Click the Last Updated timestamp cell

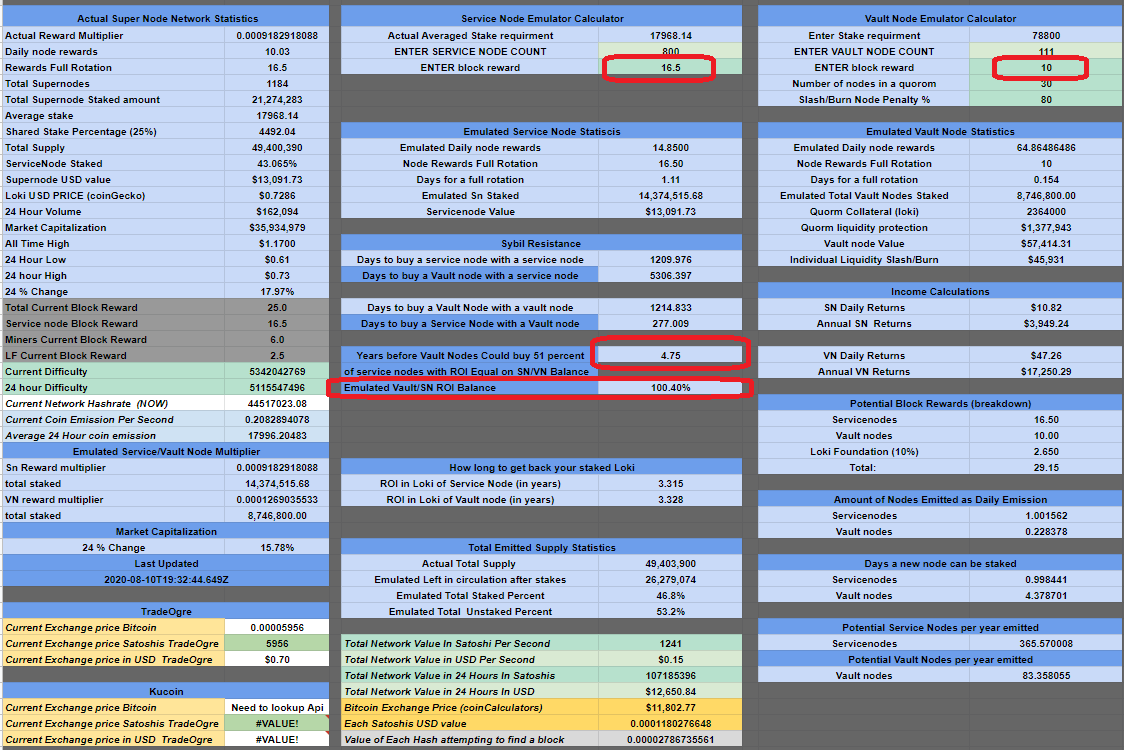click(166, 576)
